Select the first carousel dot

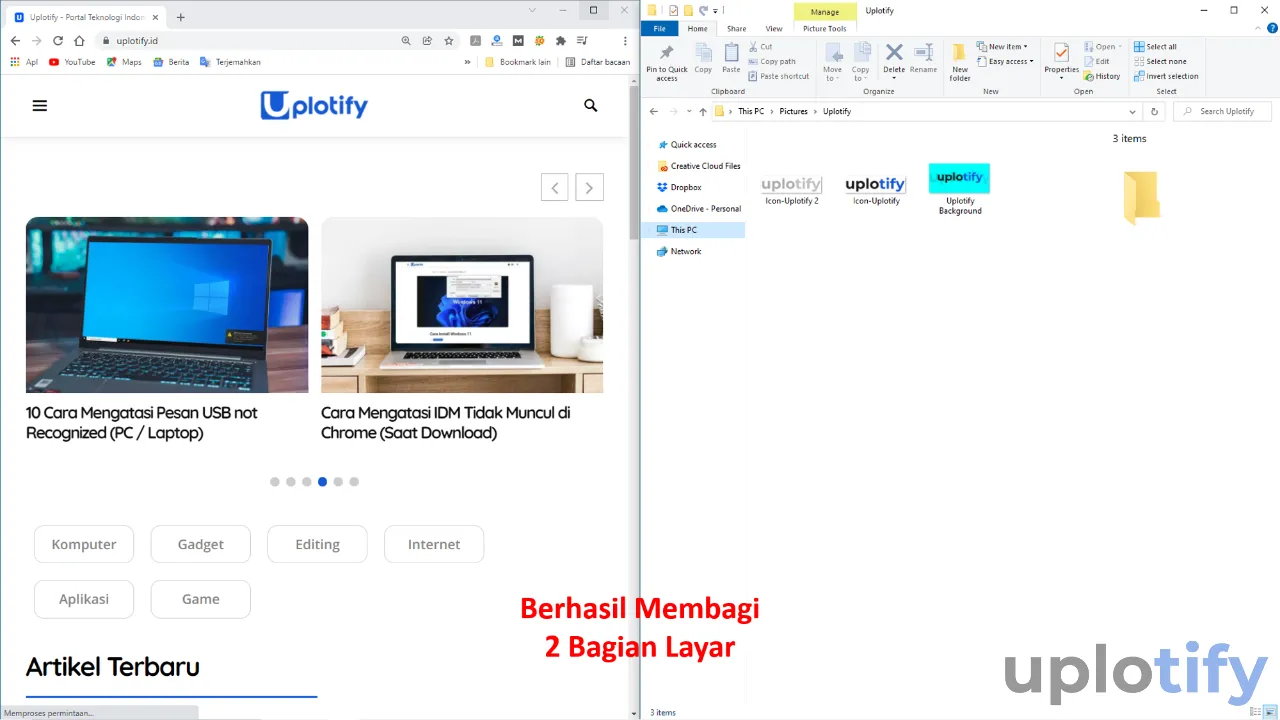pos(275,482)
